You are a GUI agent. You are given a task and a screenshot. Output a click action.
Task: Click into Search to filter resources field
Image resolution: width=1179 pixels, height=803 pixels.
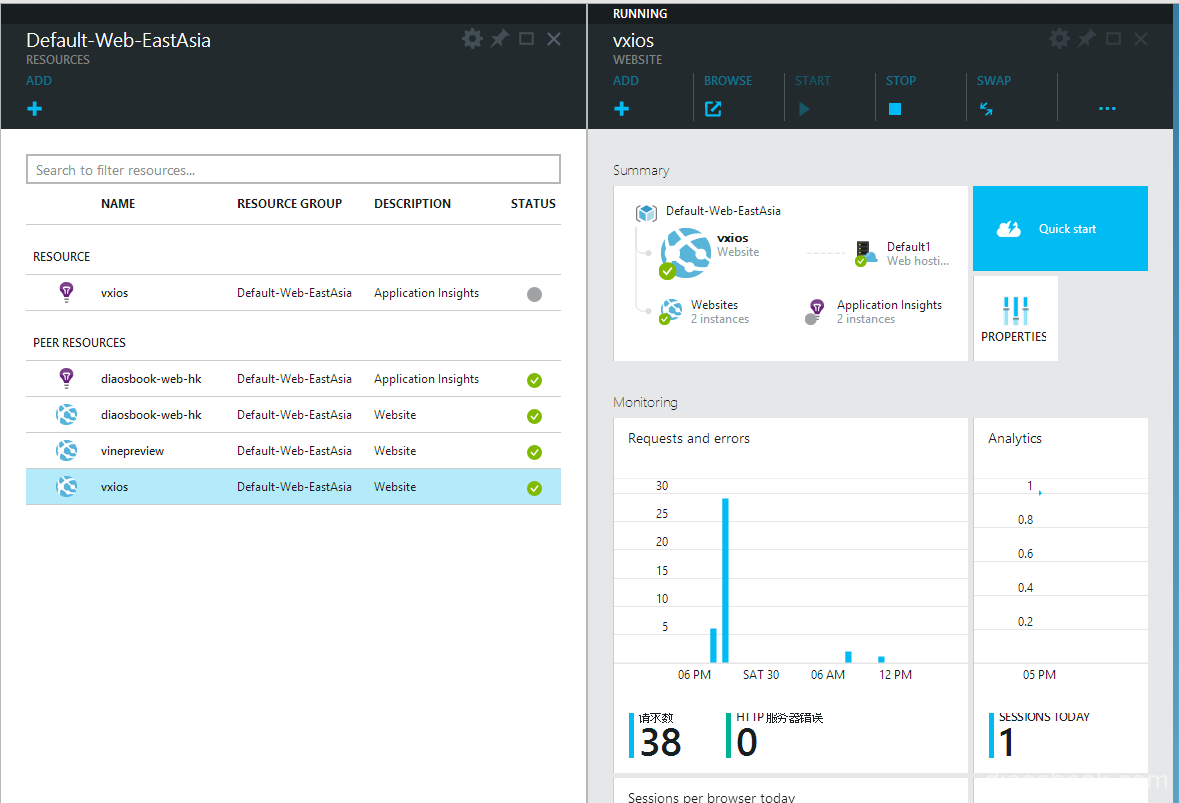point(293,169)
